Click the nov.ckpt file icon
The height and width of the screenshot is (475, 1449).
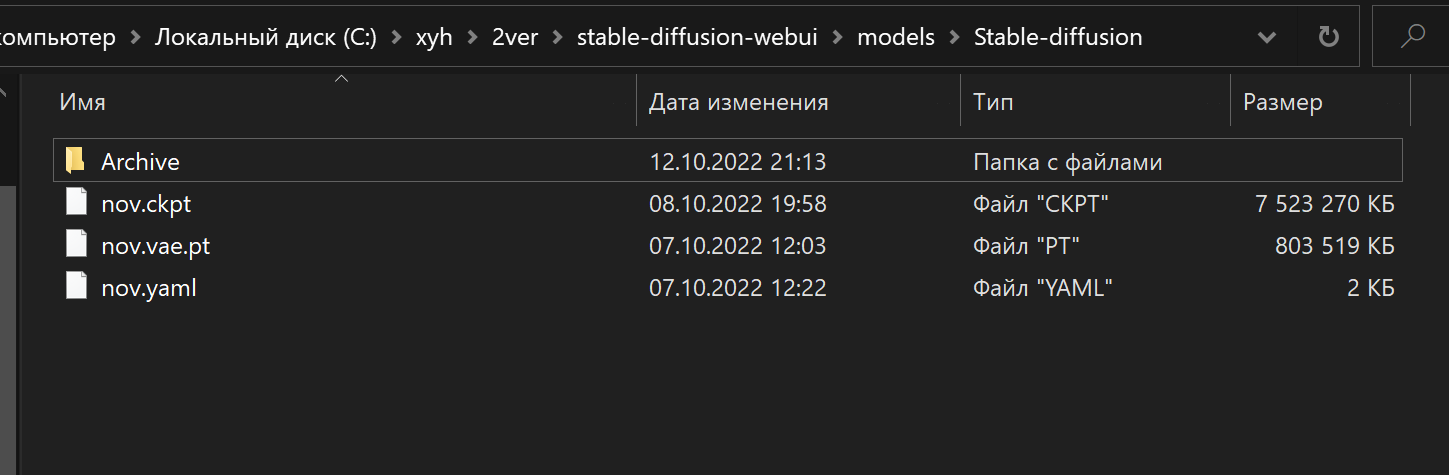(76, 203)
